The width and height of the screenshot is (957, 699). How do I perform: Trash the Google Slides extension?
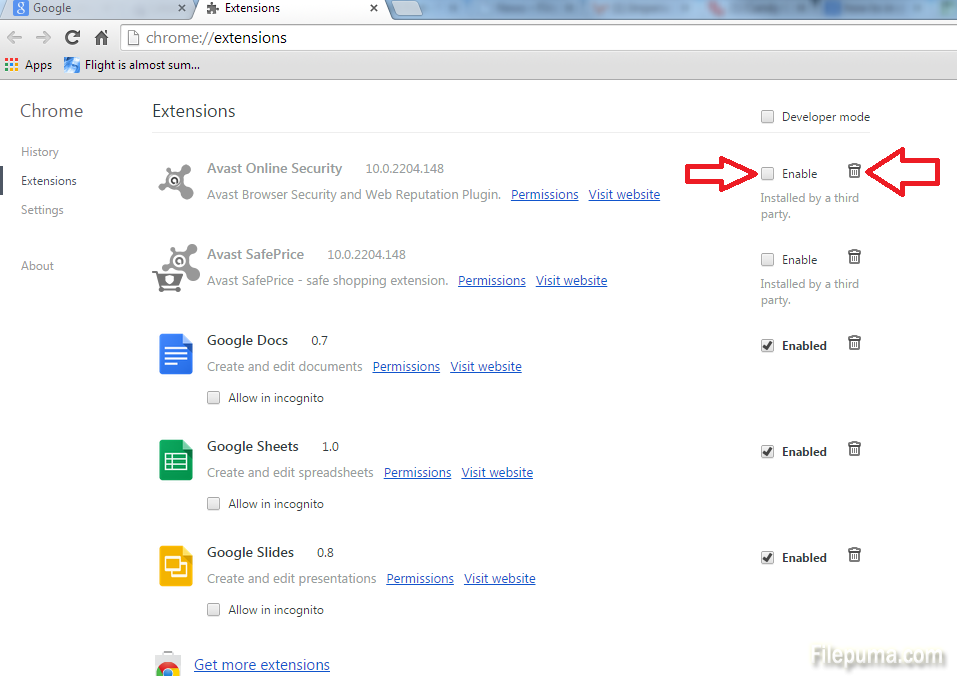click(854, 555)
